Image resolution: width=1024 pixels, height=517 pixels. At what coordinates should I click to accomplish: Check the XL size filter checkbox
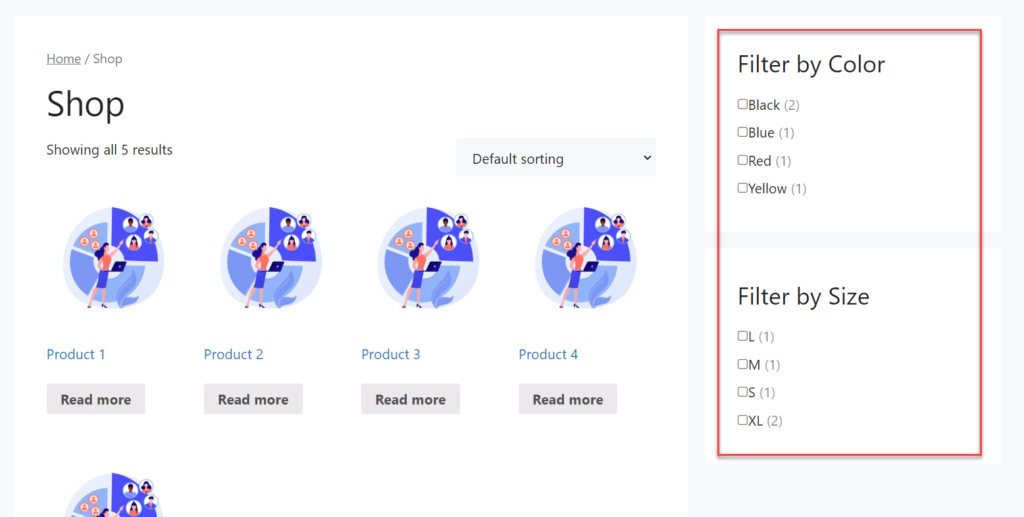click(743, 420)
